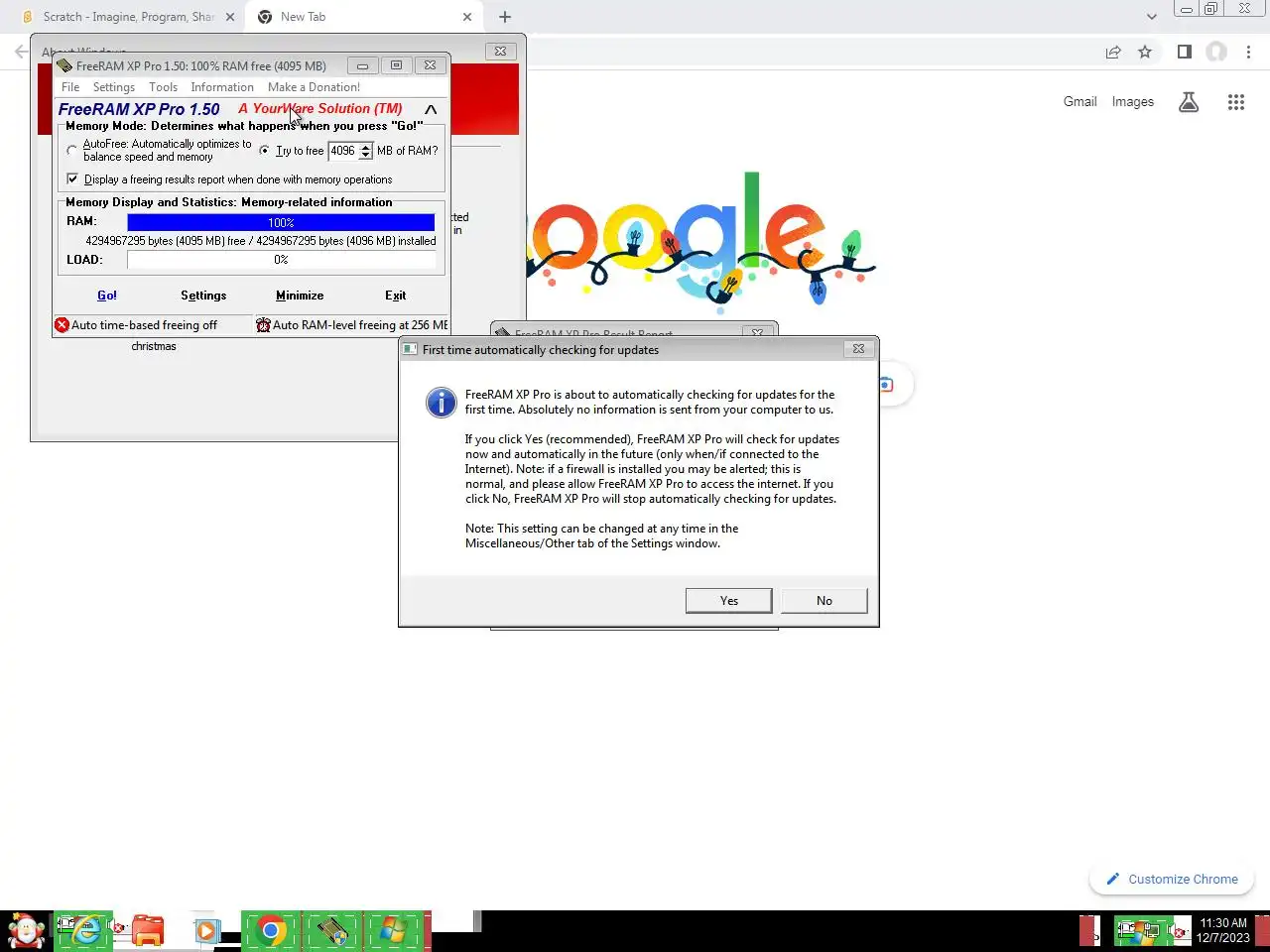
Task: Open FreeRAM File menu
Action: 70,87
